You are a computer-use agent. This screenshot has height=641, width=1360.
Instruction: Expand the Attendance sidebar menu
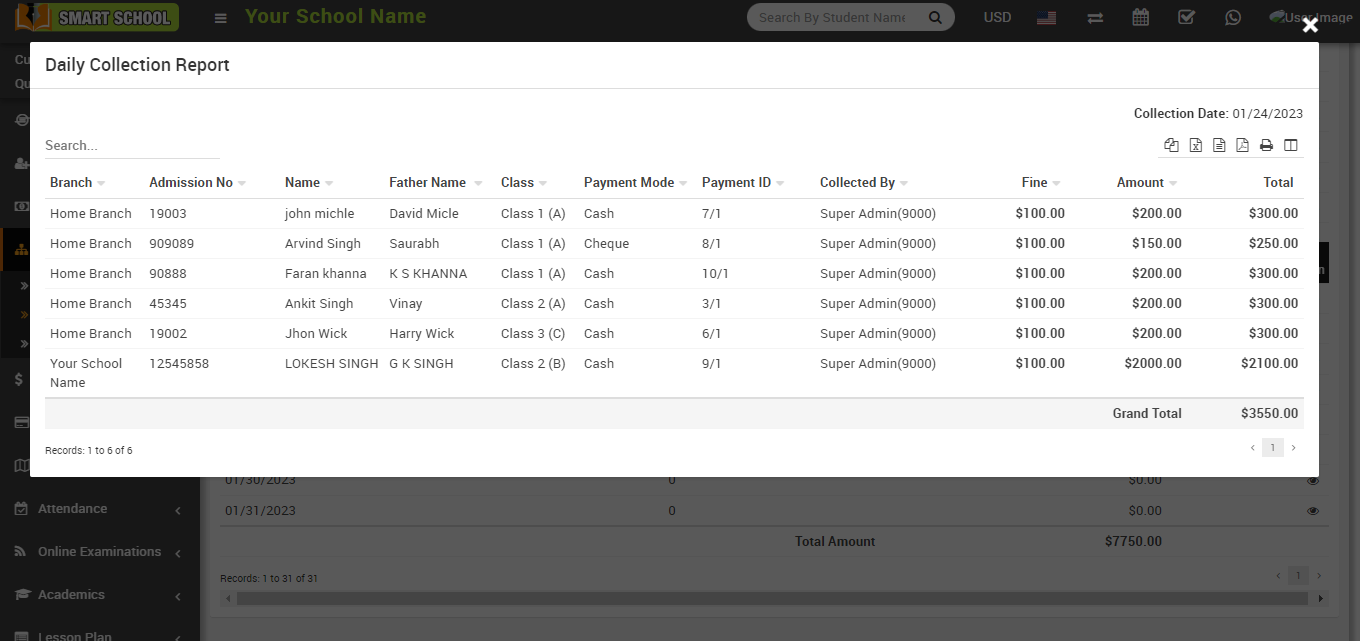click(x=100, y=509)
